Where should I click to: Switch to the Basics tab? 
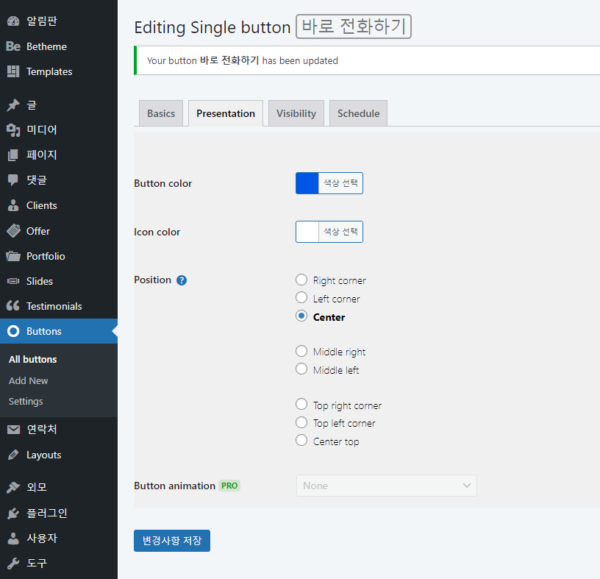point(160,114)
